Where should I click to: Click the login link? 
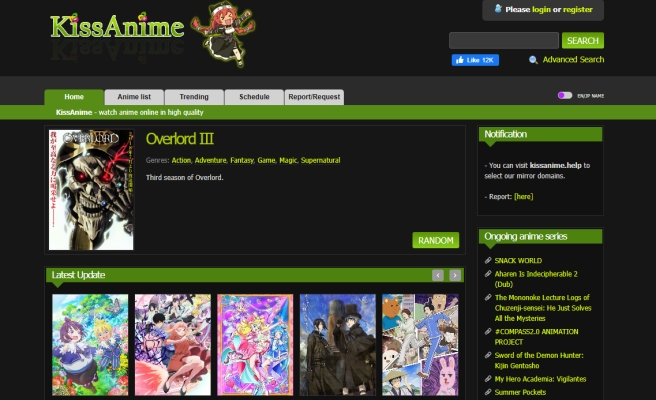point(541,9)
